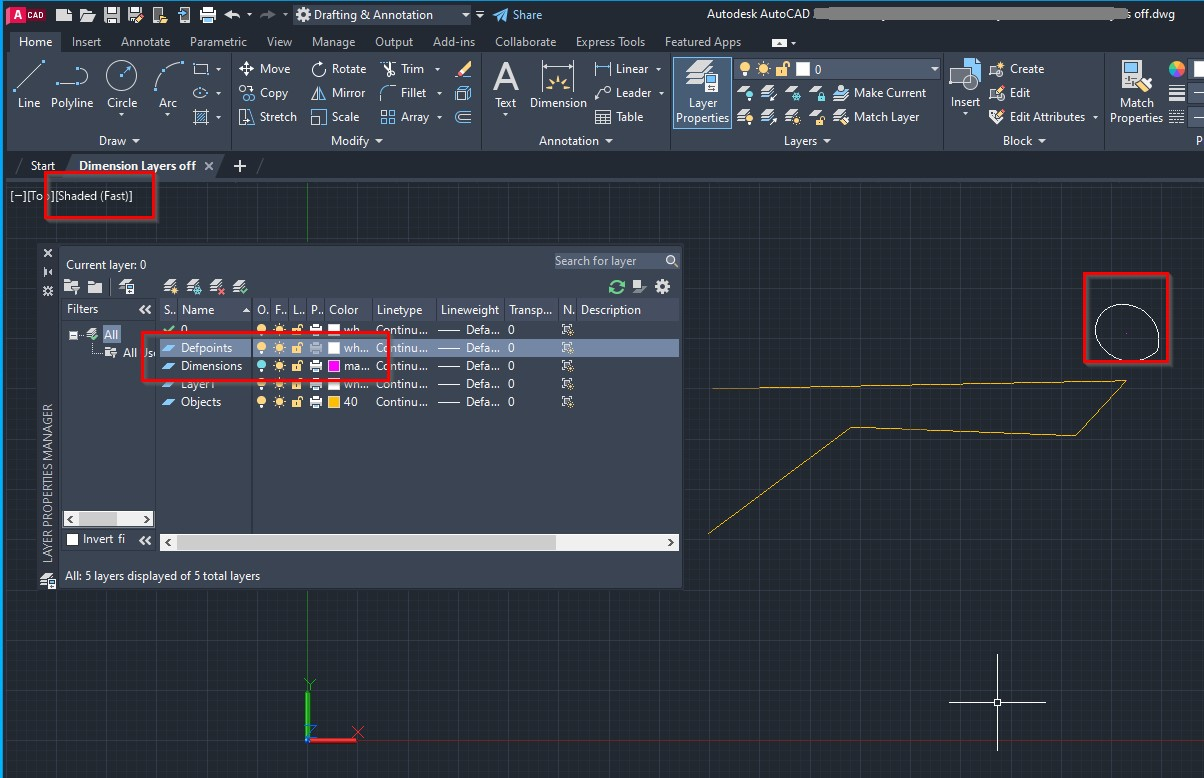
Task: Activate the Rotate command
Action: coord(339,69)
